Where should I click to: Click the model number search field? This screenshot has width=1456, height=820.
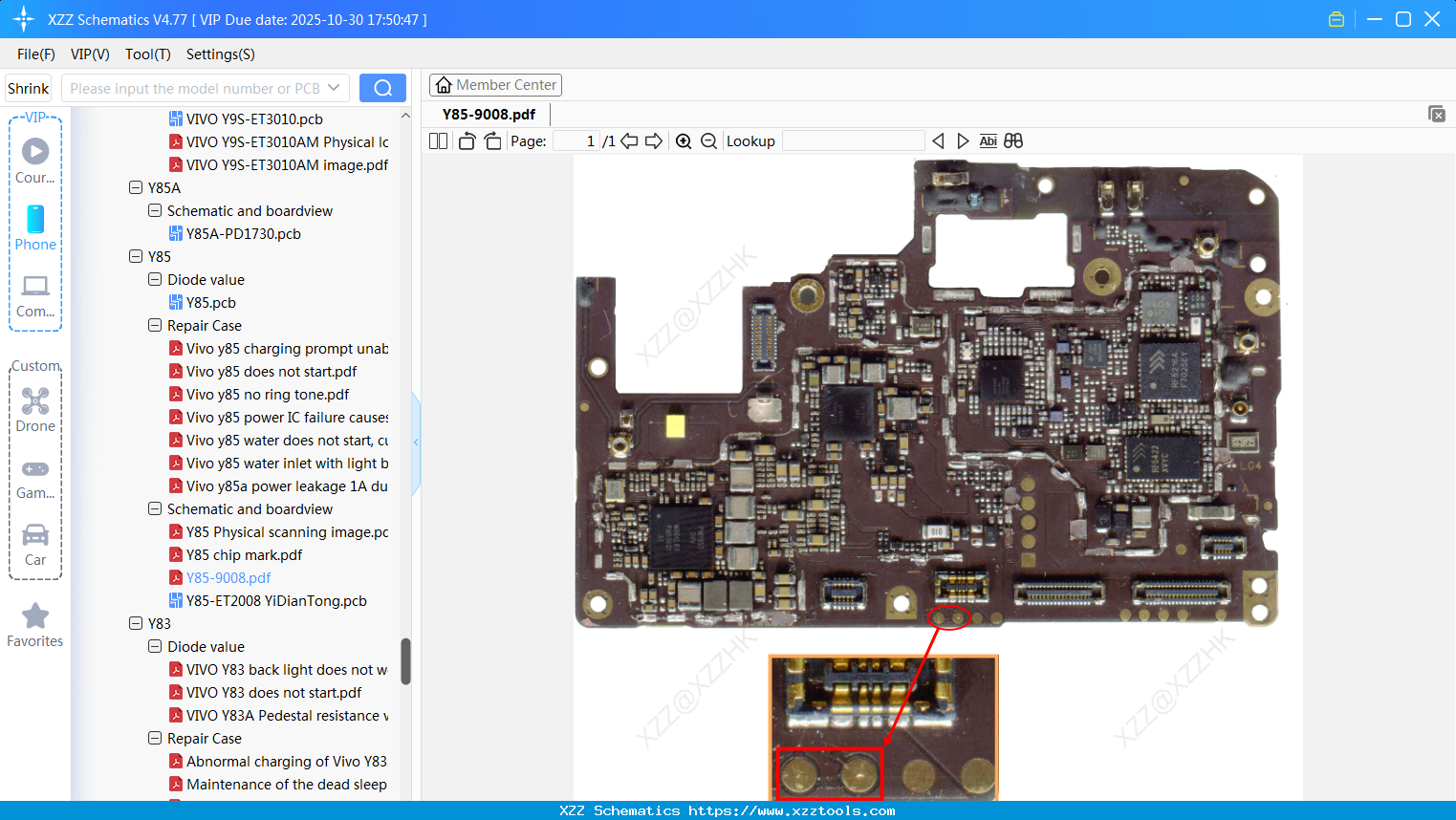click(194, 88)
